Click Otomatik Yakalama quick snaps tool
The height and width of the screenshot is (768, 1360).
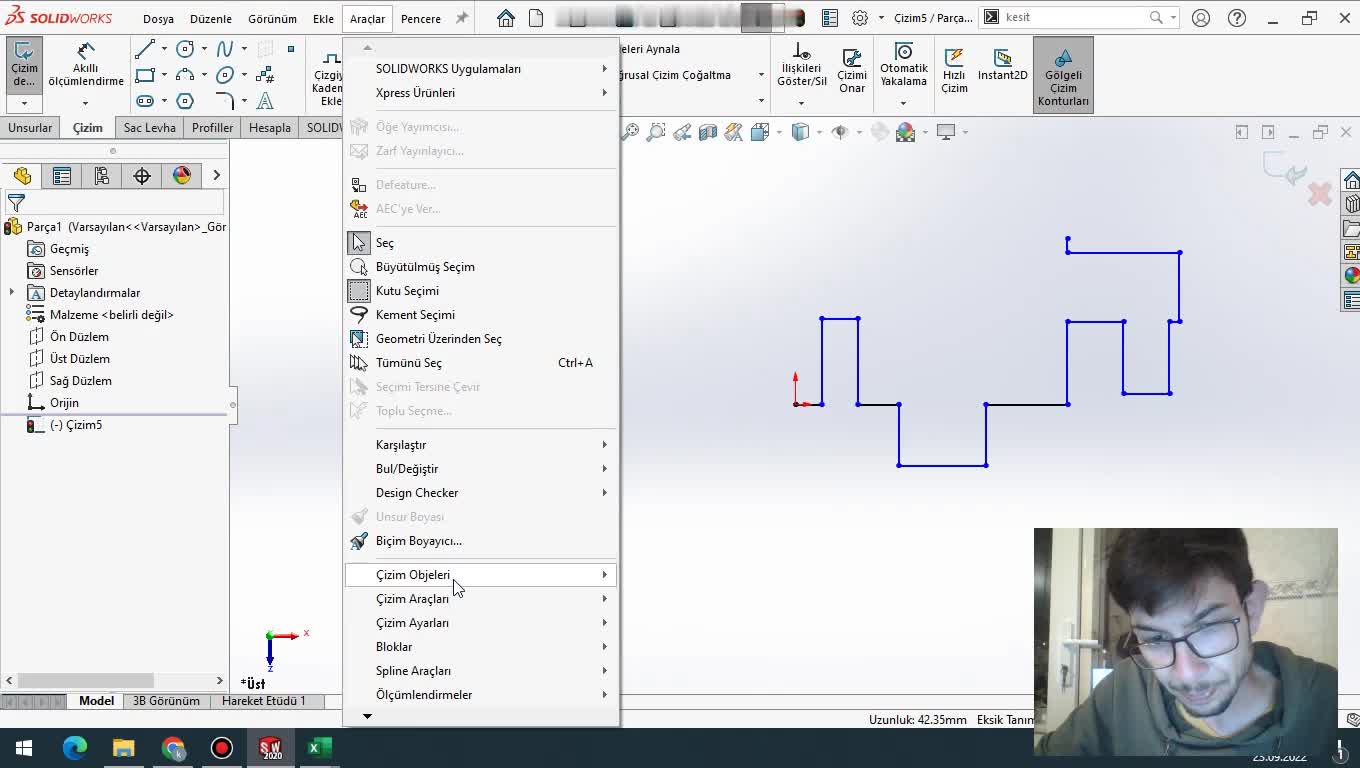[x=904, y=66]
